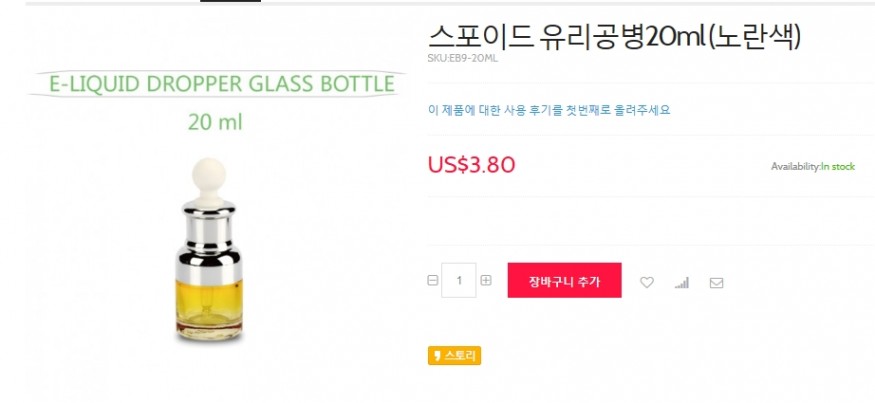Email a friend via envelope icon

click(716, 282)
